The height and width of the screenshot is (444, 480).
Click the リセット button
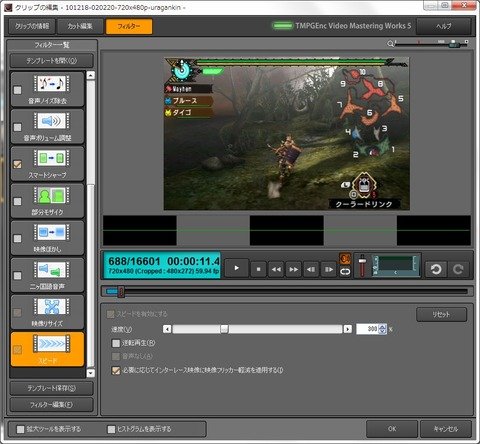tap(441, 314)
